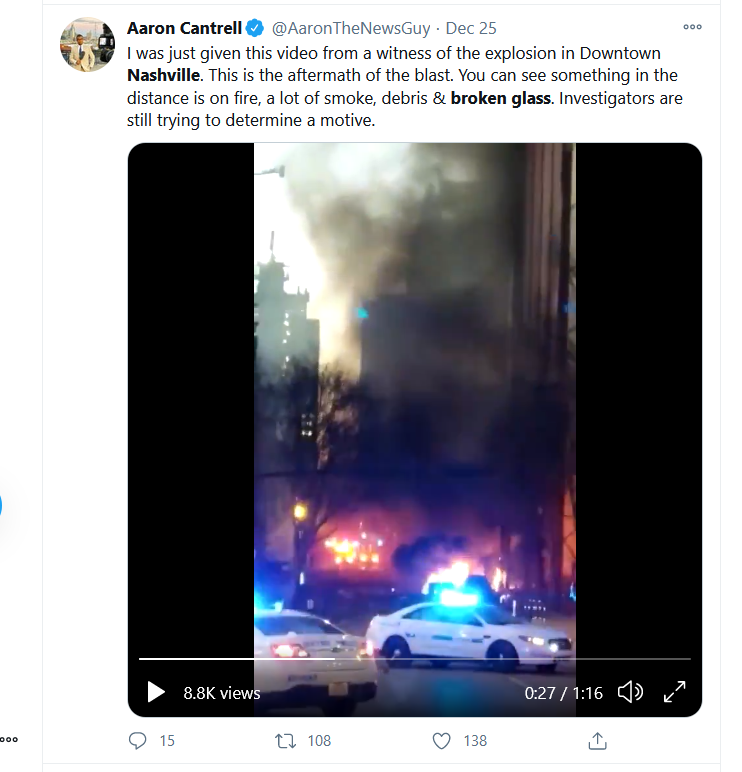Click the 138 likes count

pos(475,740)
